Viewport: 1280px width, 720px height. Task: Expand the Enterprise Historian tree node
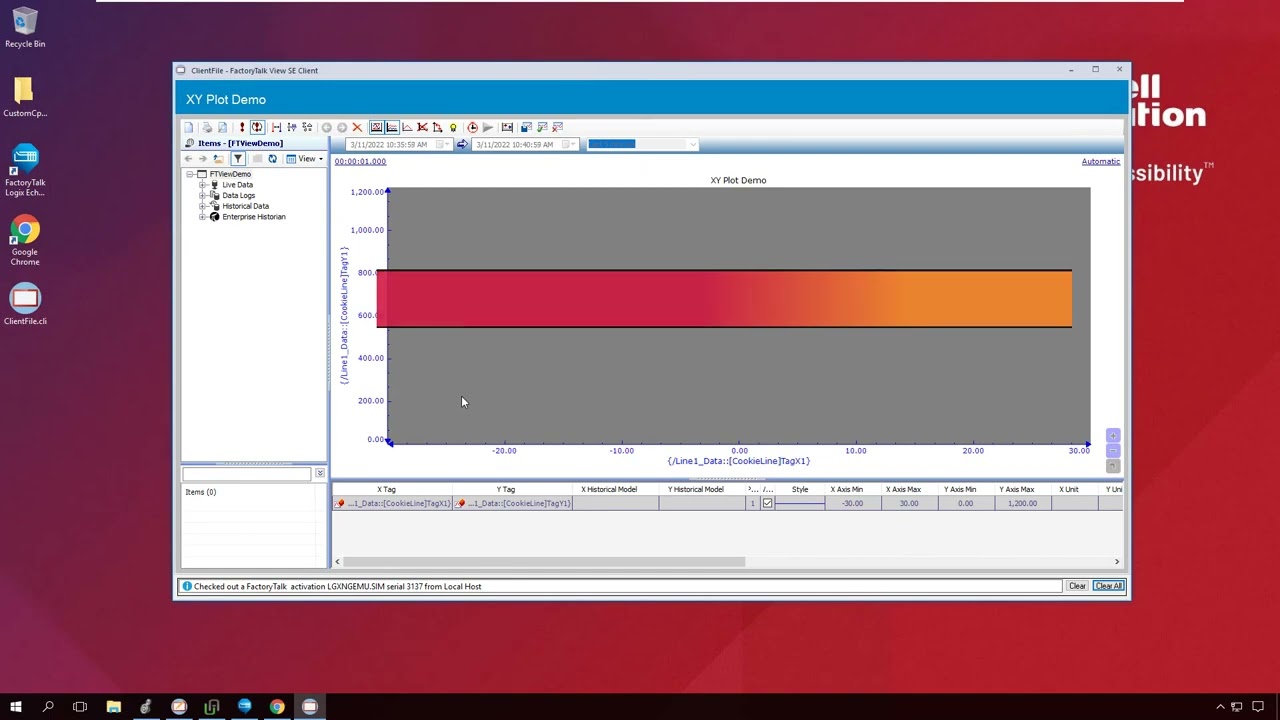click(202, 217)
